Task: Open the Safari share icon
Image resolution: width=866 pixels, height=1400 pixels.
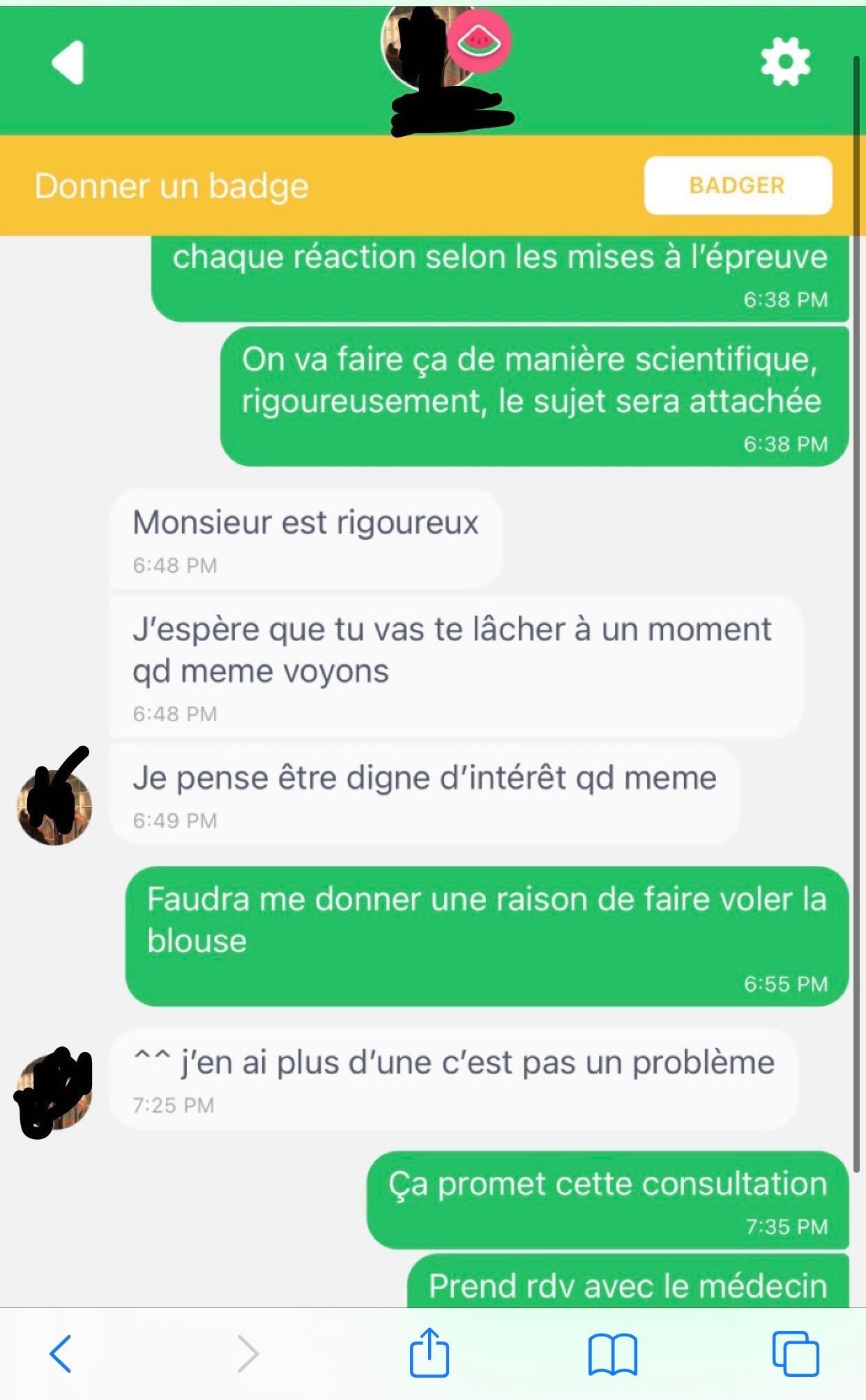Action: coord(429,1352)
